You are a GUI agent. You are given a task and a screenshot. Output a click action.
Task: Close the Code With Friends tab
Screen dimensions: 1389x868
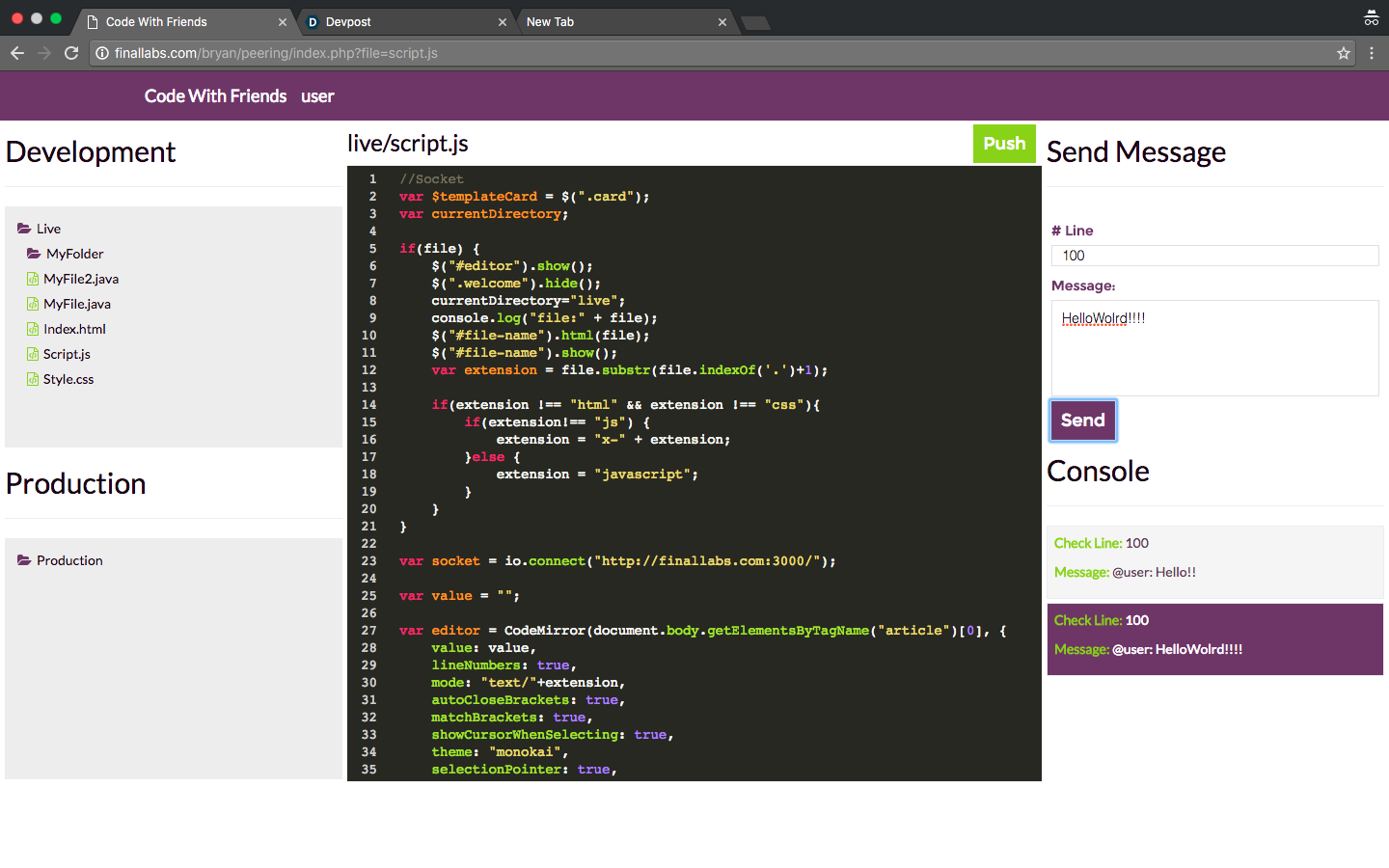coord(283,22)
